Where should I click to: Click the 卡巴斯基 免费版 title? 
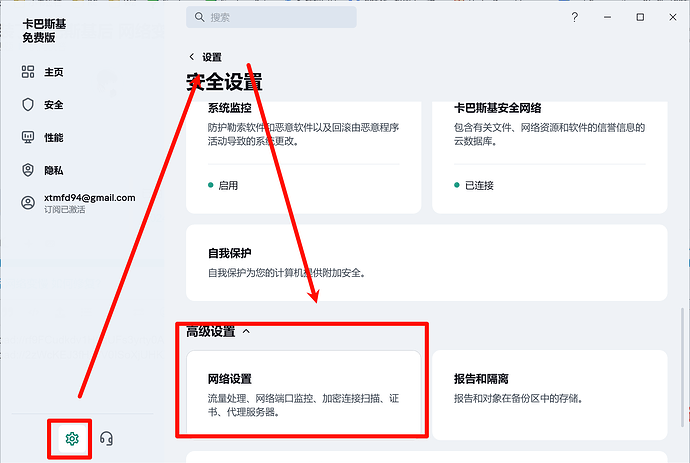(x=44, y=31)
